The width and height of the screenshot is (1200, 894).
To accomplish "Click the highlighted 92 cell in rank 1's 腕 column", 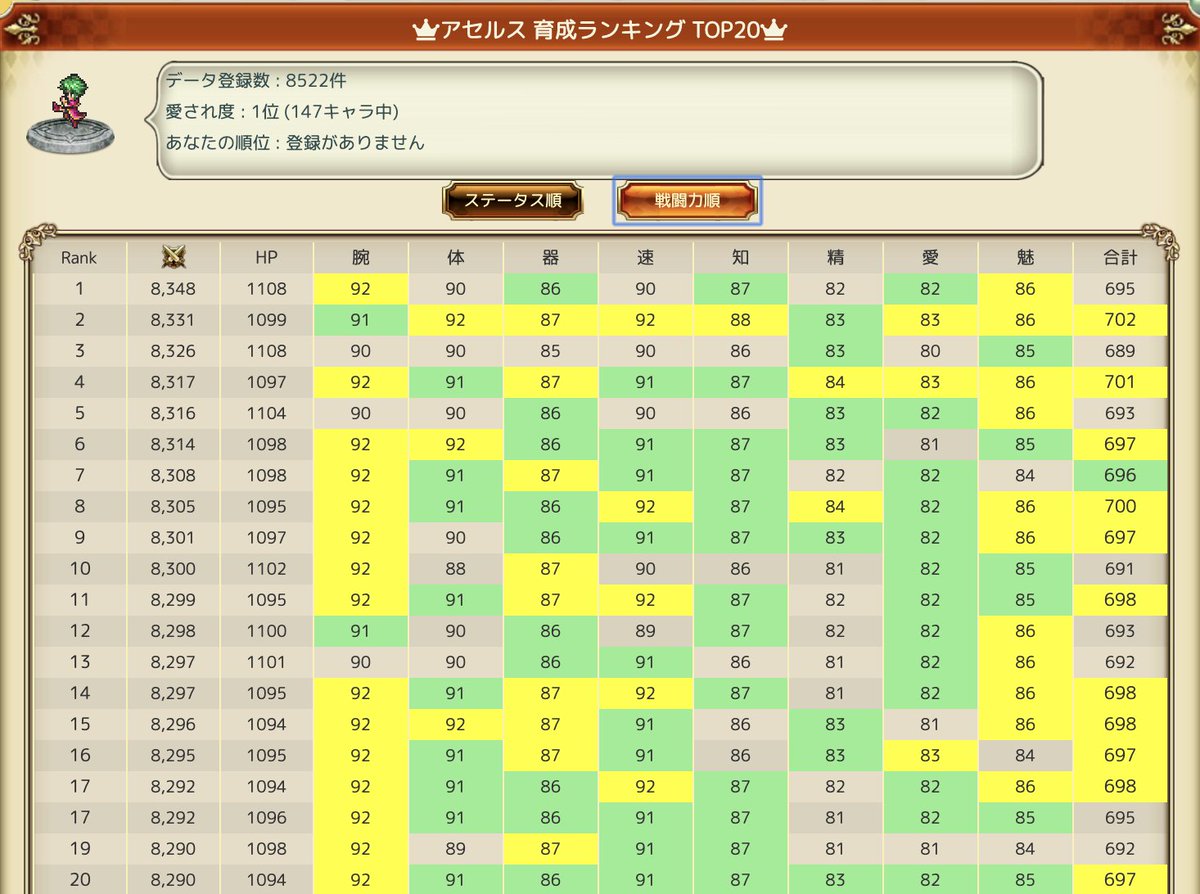I will pos(361,288).
